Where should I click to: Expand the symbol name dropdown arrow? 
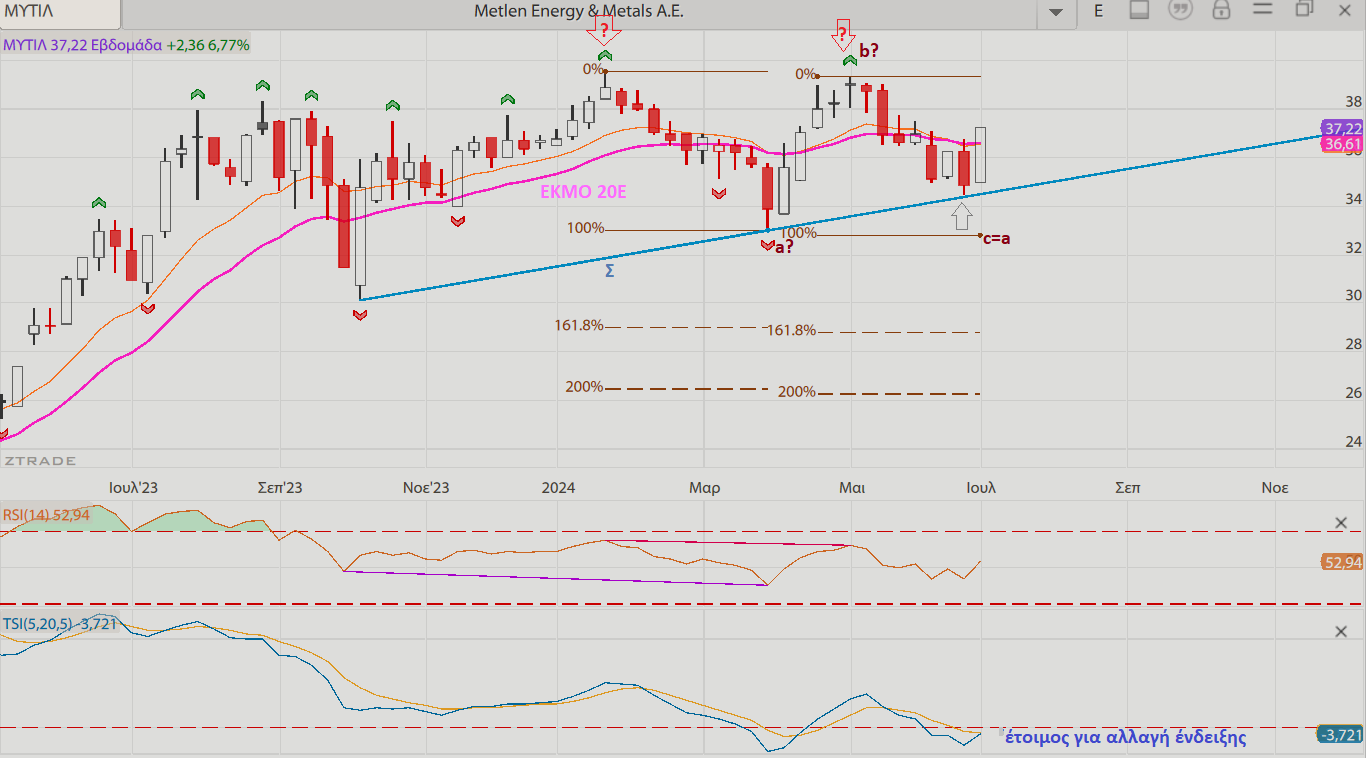(x=1056, y=12)
